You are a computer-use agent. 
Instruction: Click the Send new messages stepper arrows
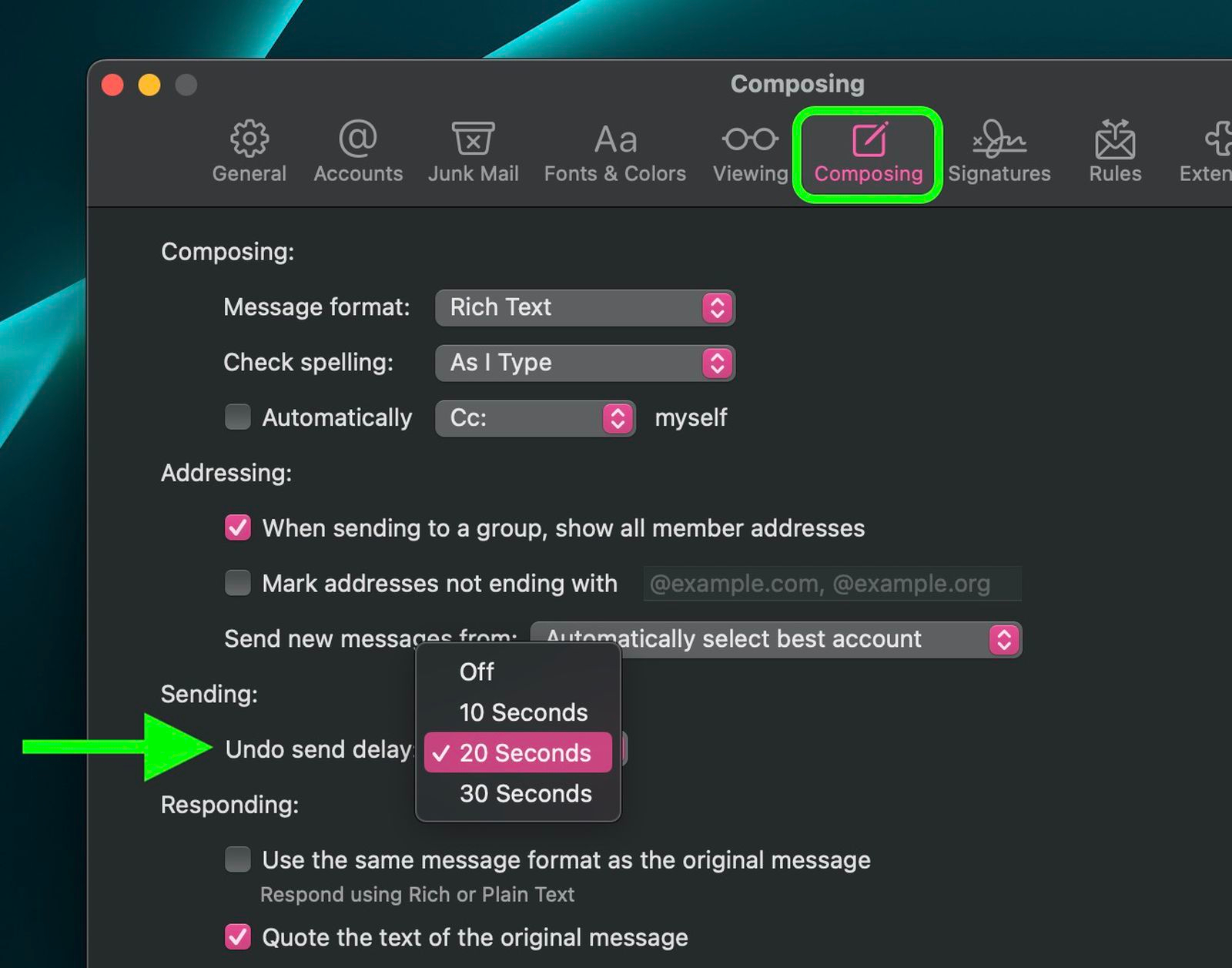1004,640
